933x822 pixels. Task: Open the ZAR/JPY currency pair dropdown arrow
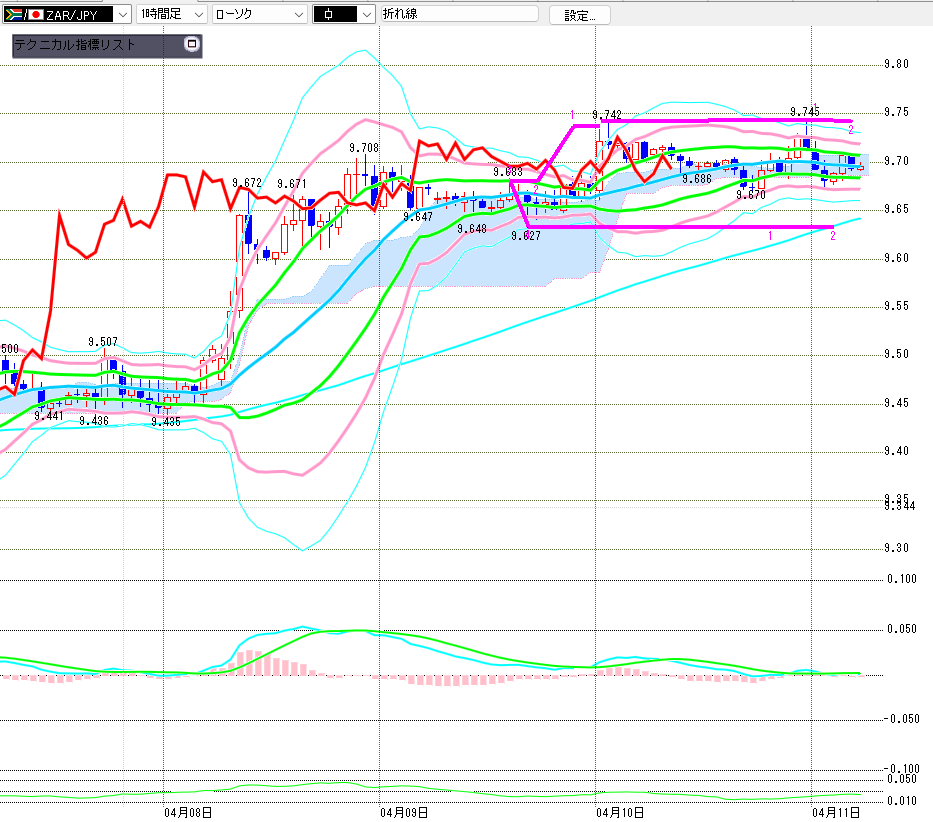coord(122,15)
